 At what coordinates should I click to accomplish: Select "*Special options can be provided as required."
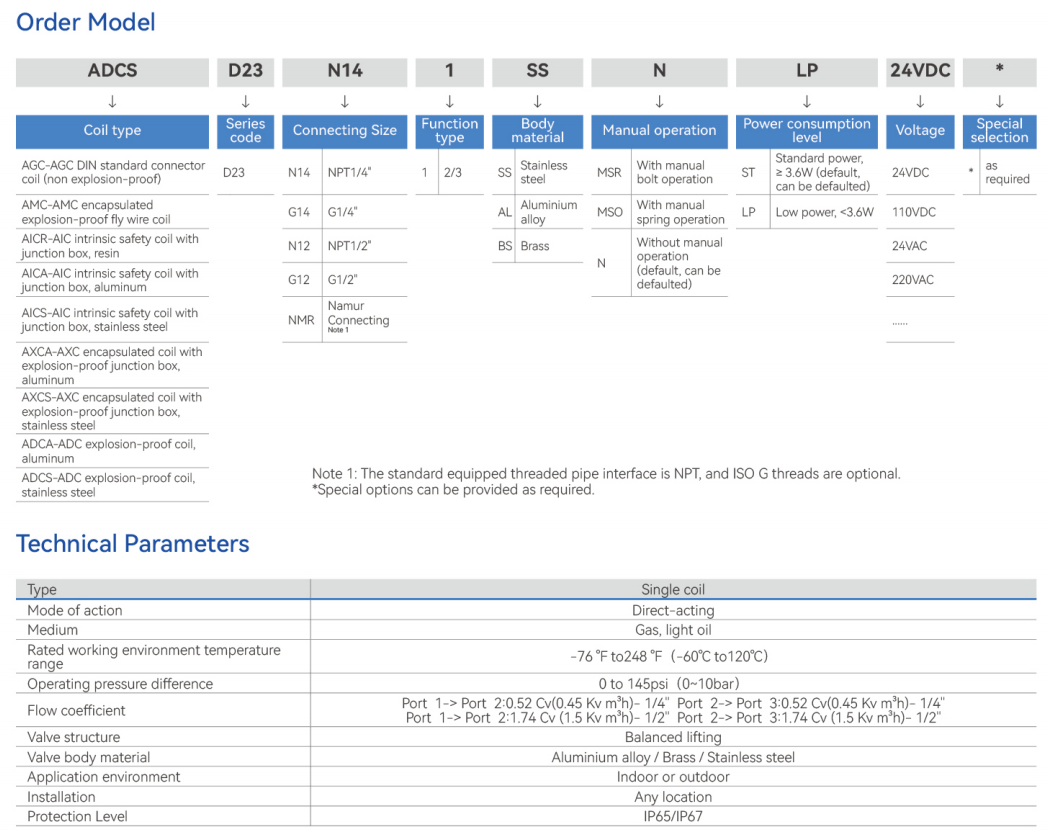pyautogui.click(x=453, y=490)
